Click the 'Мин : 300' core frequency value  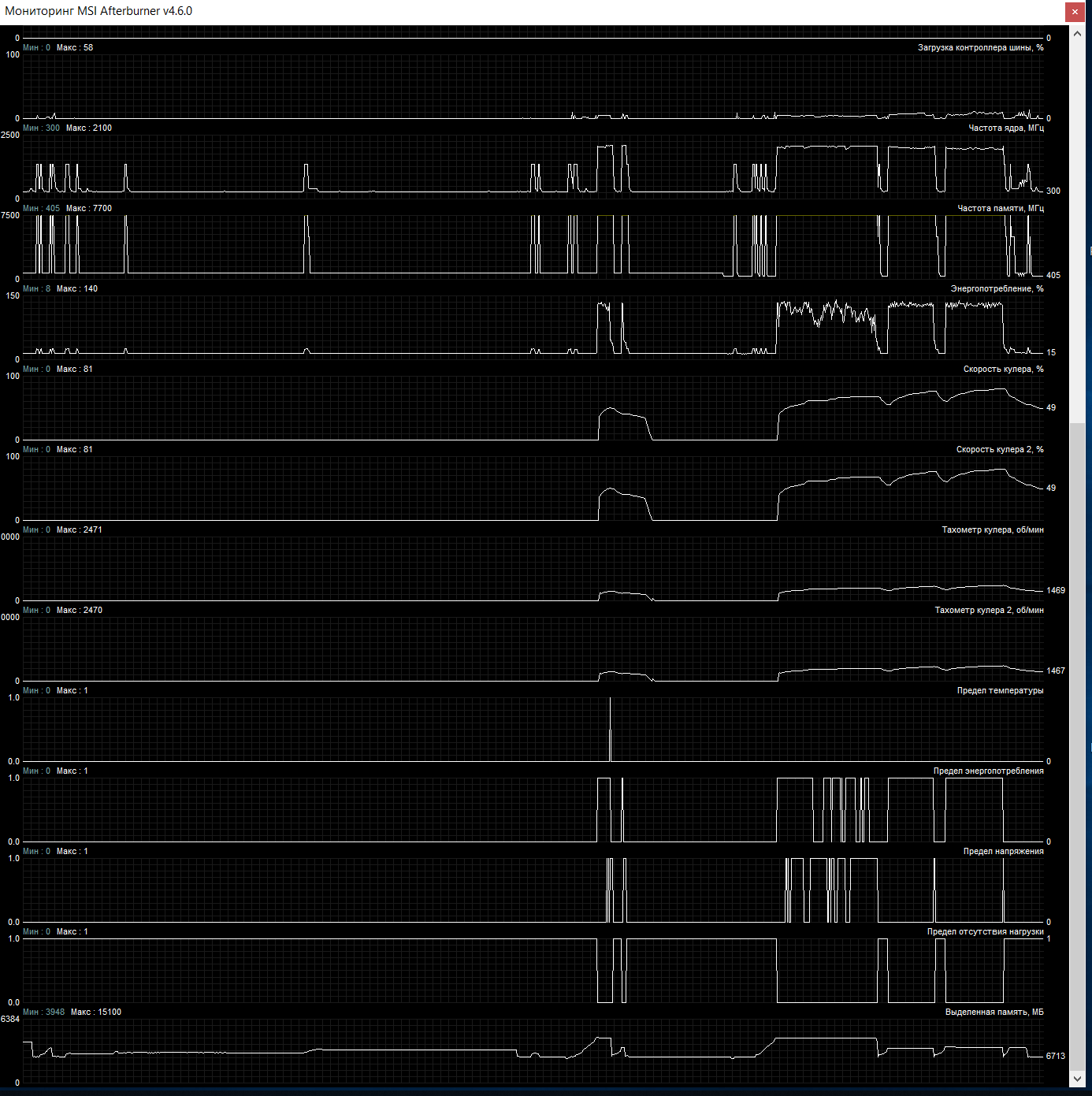tap(41, 128)
